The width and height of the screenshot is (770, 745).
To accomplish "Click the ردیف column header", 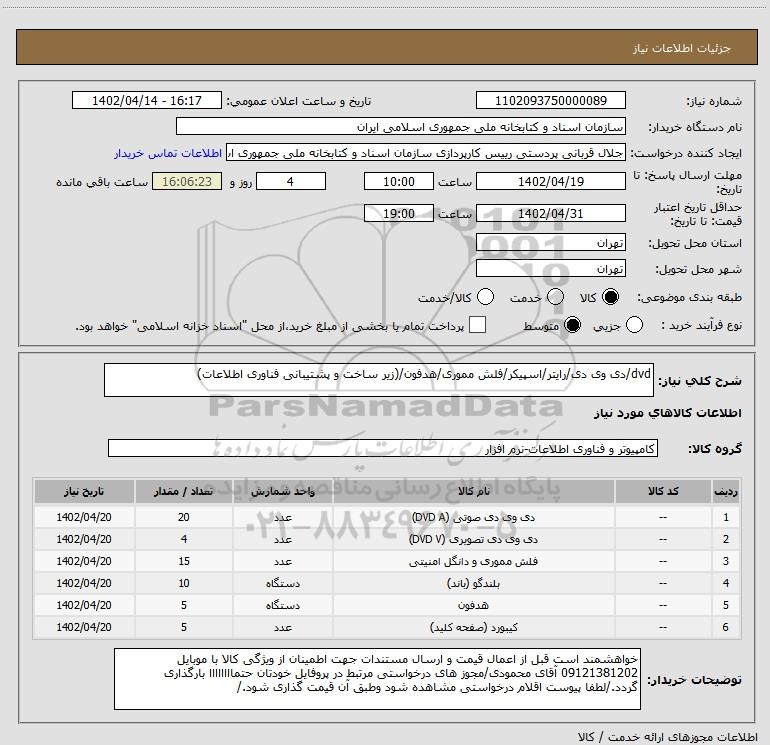I will [726, 491].
